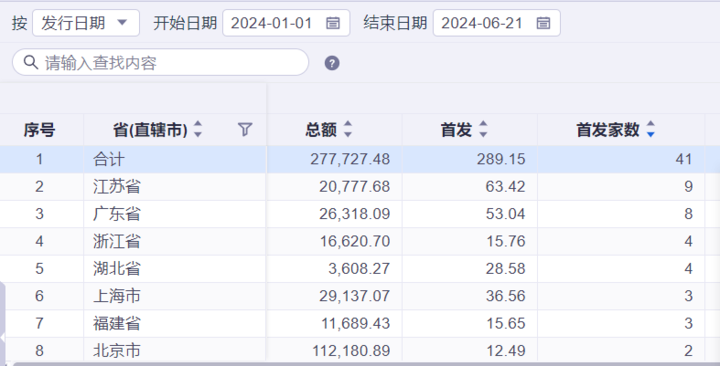Click the 首发 value 15.65
This screenshot has width=720, height=366.
pos(506,323)
